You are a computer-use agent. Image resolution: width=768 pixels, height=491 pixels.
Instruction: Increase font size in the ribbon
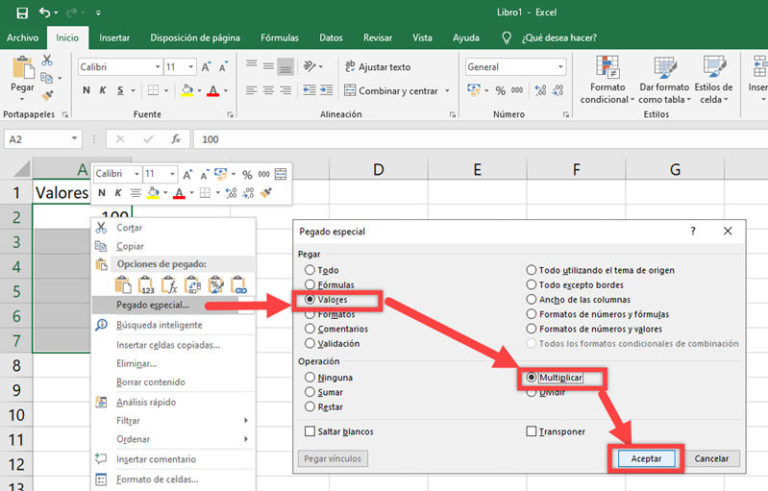point(206,67)
